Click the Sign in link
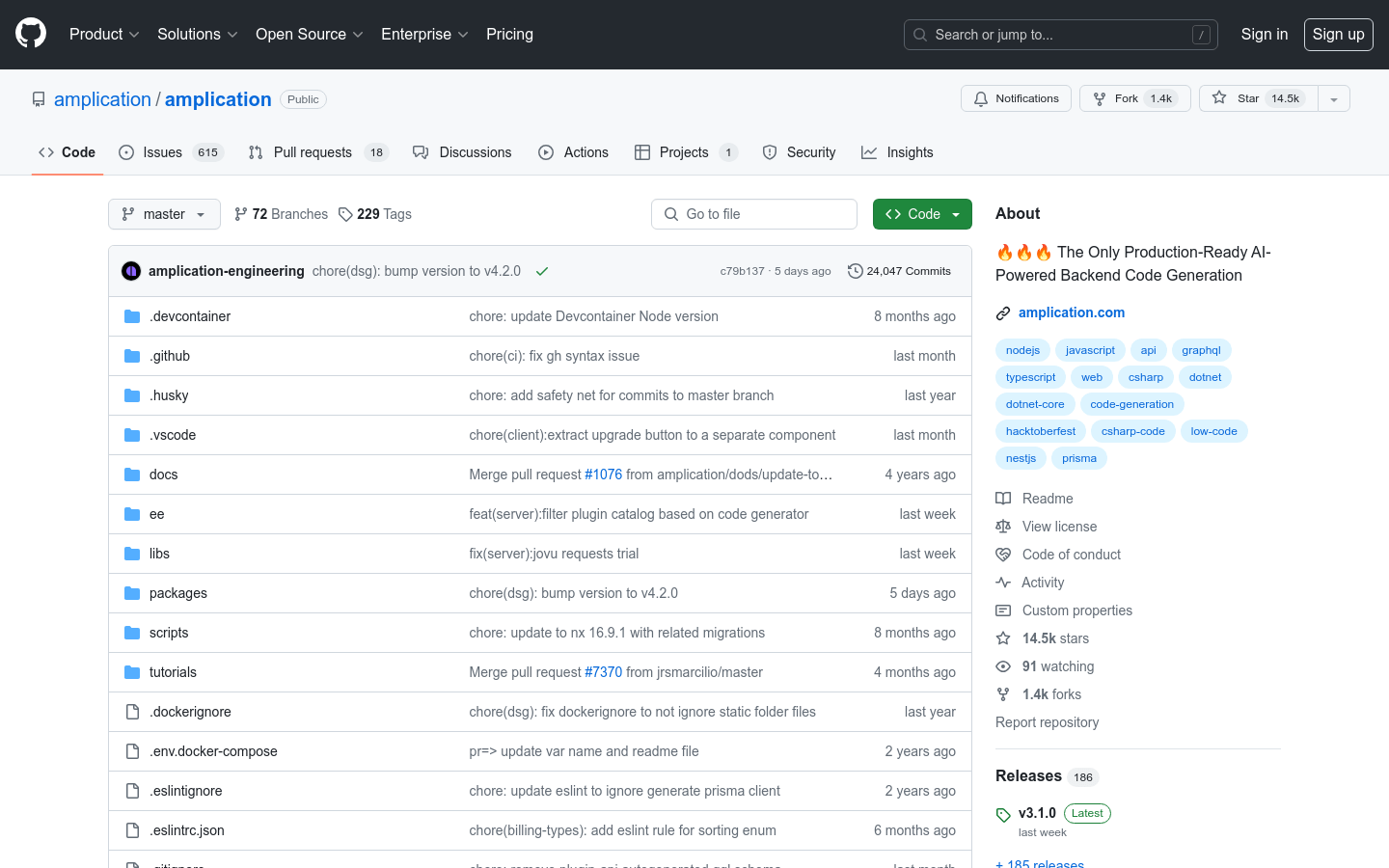1389x868 pixels. [1264, 34]
